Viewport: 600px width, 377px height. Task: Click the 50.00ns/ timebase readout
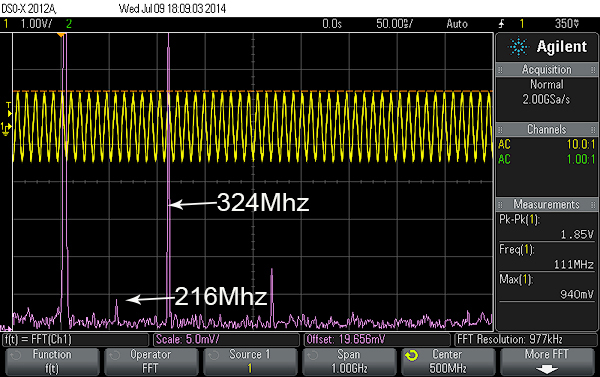395,24
